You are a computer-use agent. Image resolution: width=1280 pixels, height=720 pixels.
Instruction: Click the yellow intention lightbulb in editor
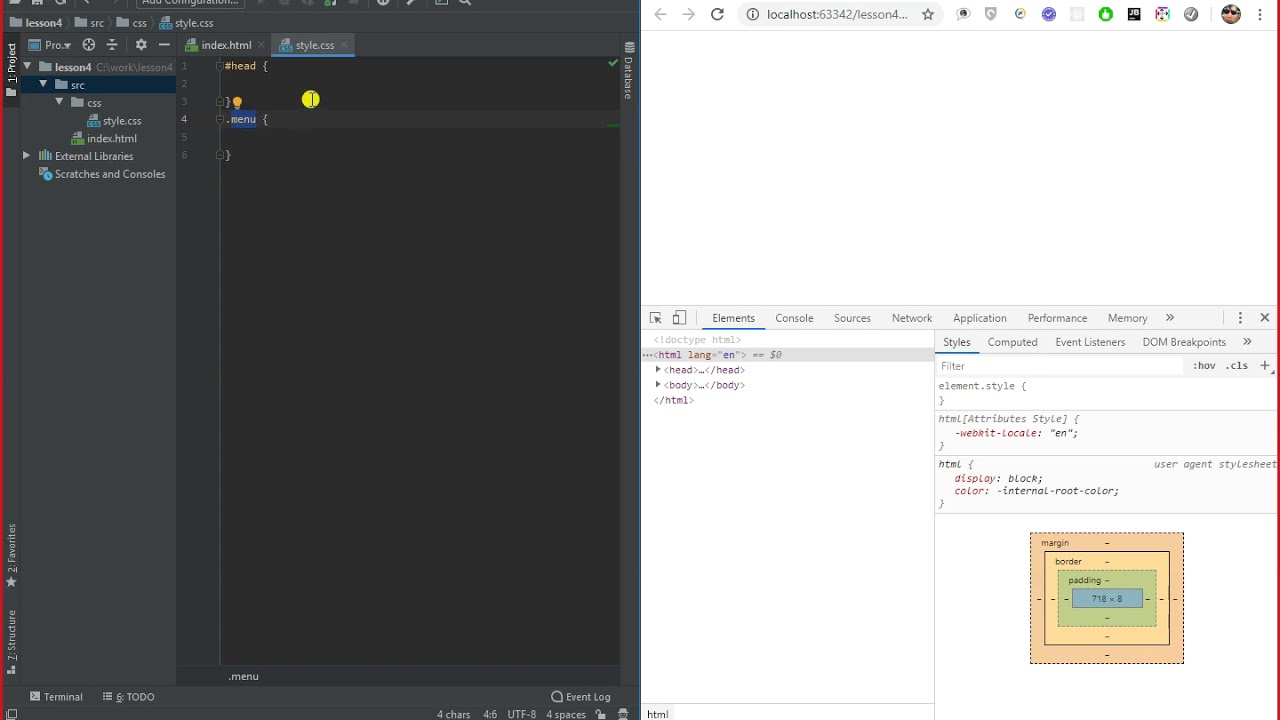coord(237,102)
